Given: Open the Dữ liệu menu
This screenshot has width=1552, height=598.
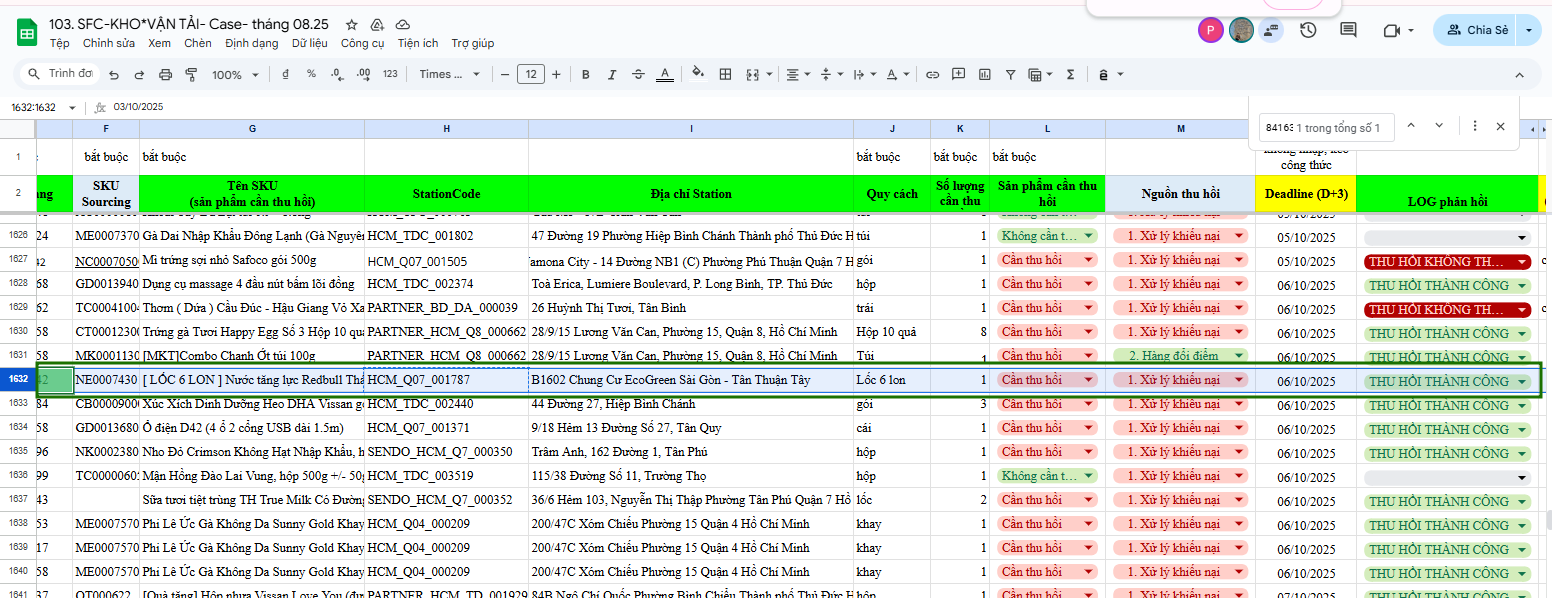Looking at the screenshot, I should click(310, 43).
